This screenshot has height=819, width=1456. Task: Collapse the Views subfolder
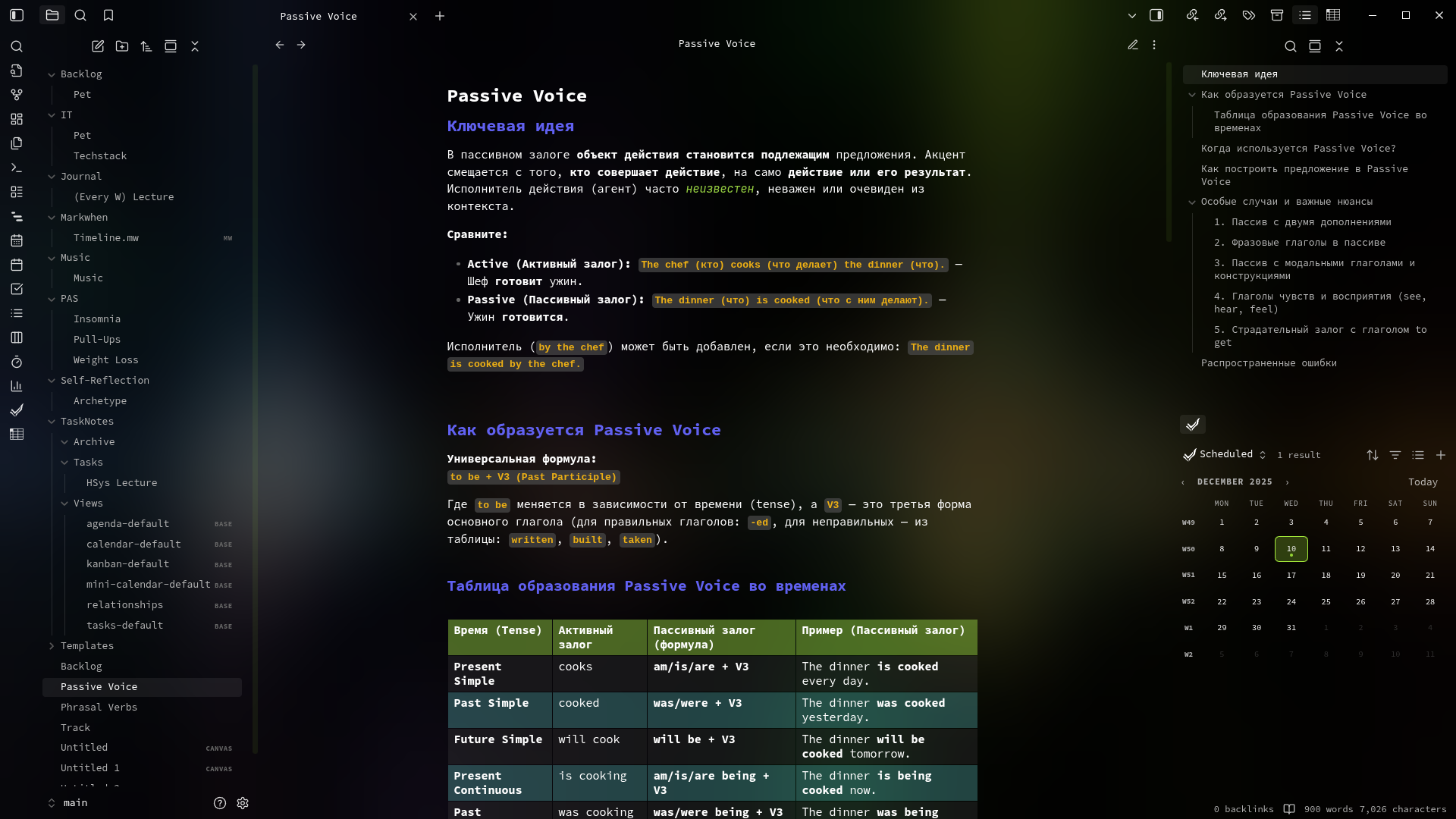click(x=64, y=504)
